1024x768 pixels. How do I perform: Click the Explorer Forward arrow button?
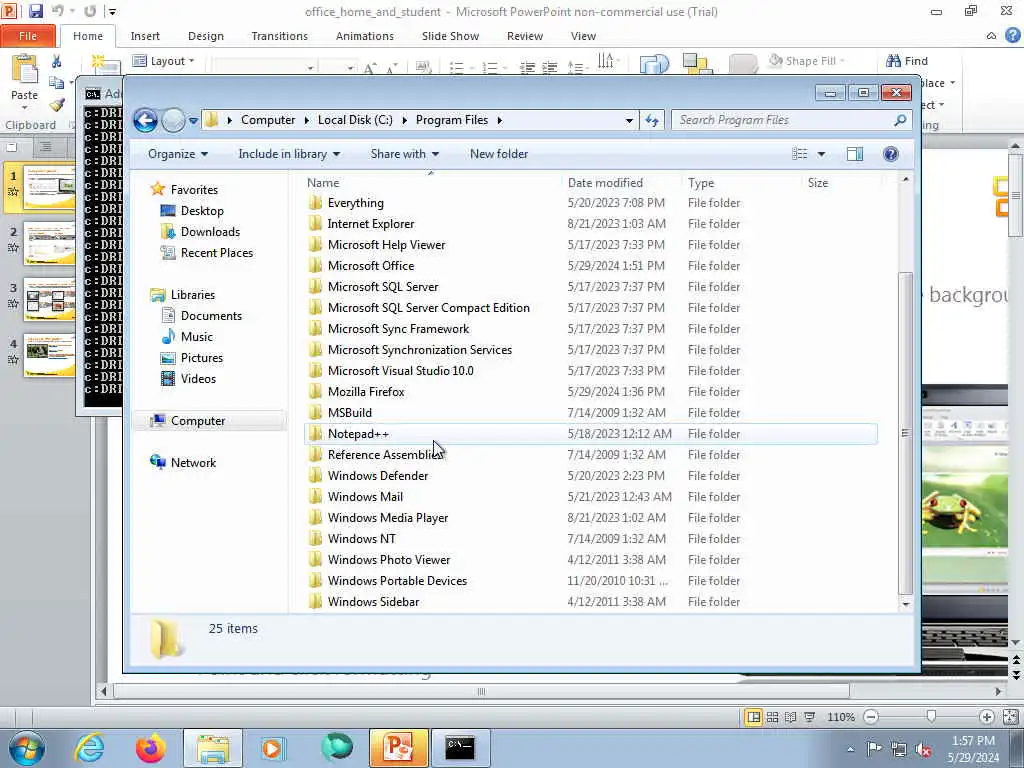(x=173, y=120)
